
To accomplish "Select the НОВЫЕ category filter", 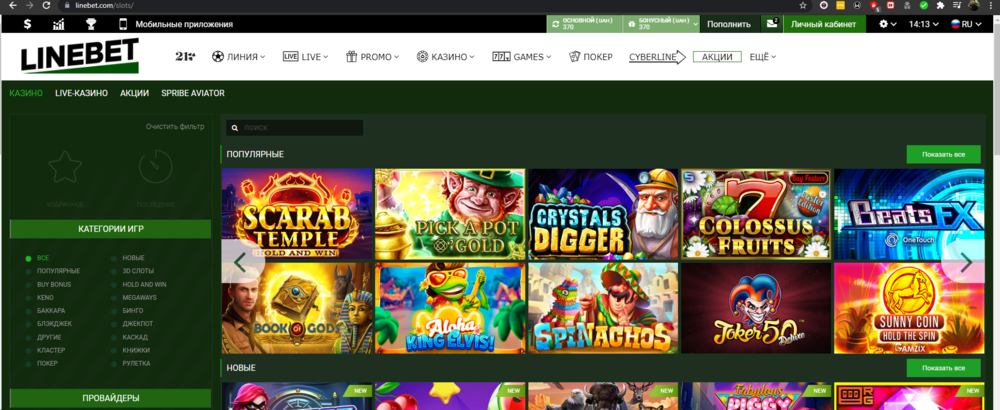I will 133,258.
